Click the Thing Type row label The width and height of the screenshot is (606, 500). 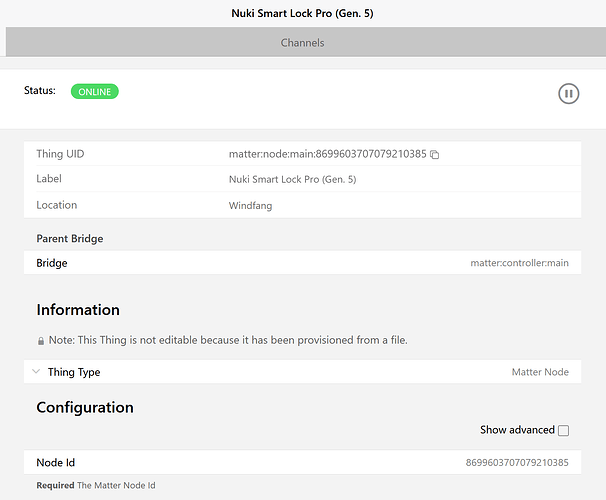[x=74, y=372]
